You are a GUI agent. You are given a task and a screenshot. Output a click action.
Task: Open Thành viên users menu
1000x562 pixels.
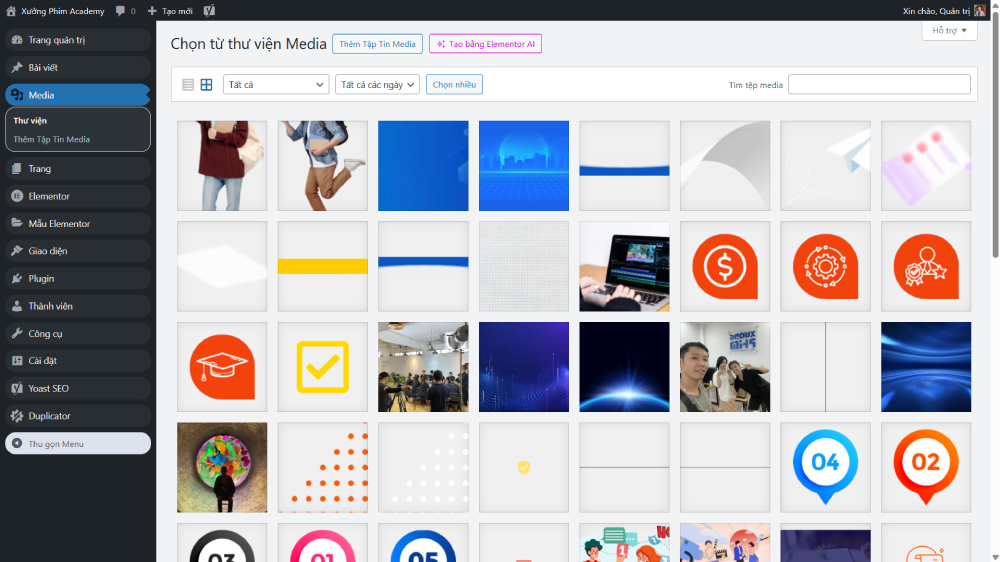pyautogui.click(x=78, y=306)
